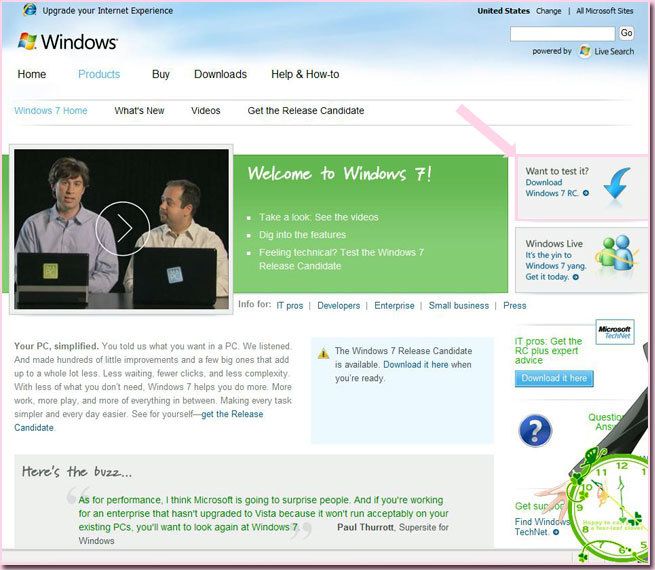Click IT pros: Get the RC heading
This screenshot has height=570, width=655.
click(x=548, y=351)
